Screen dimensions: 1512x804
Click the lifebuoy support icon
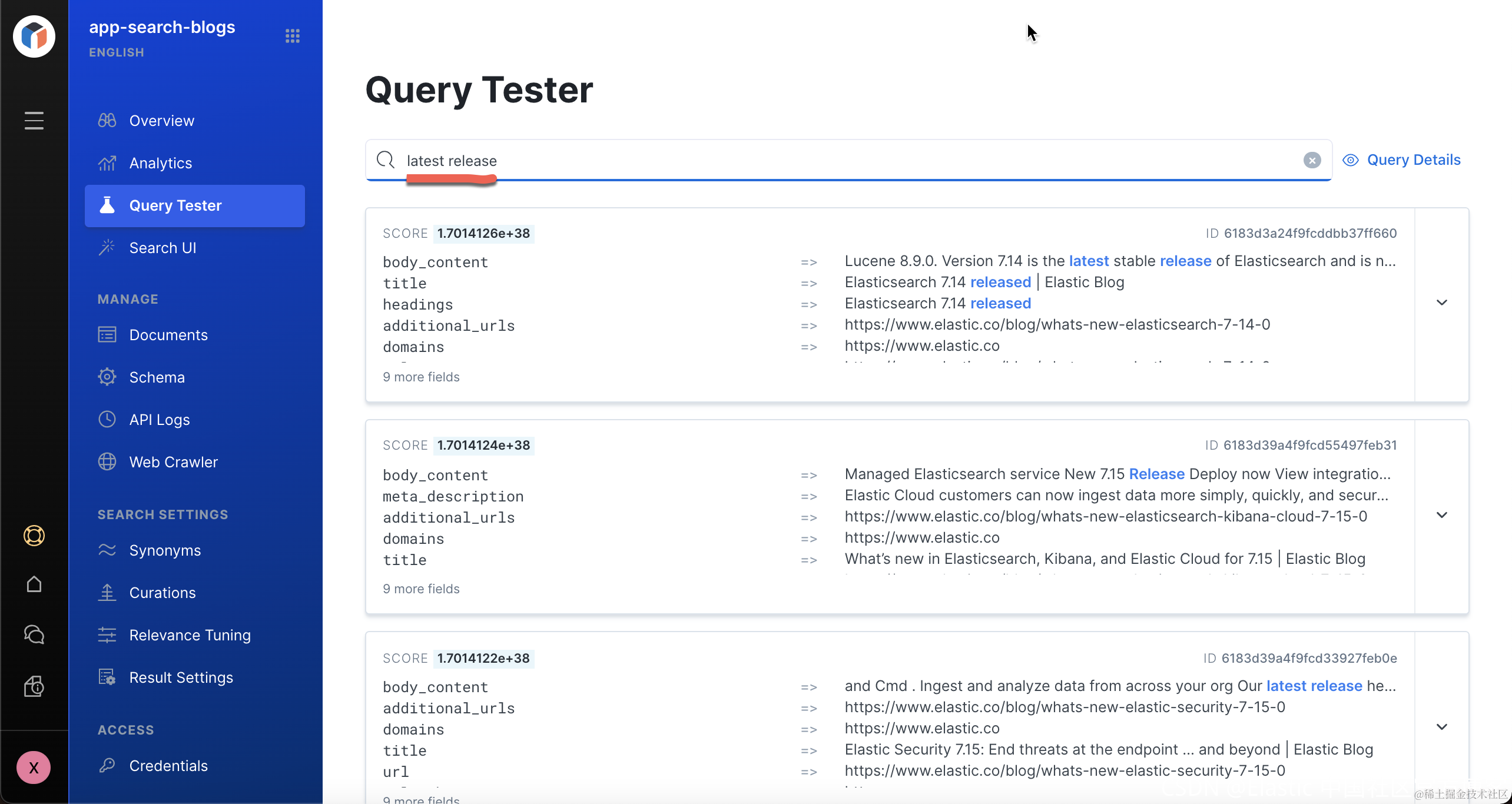34,536
